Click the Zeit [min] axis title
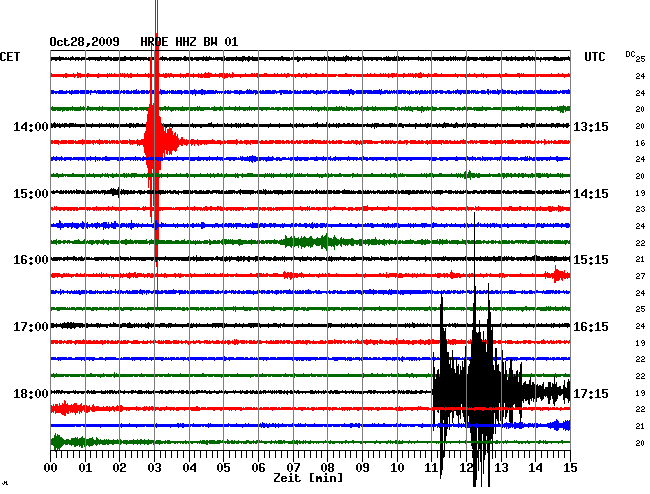This screenshot has height=494, width=650. point(308,478)
